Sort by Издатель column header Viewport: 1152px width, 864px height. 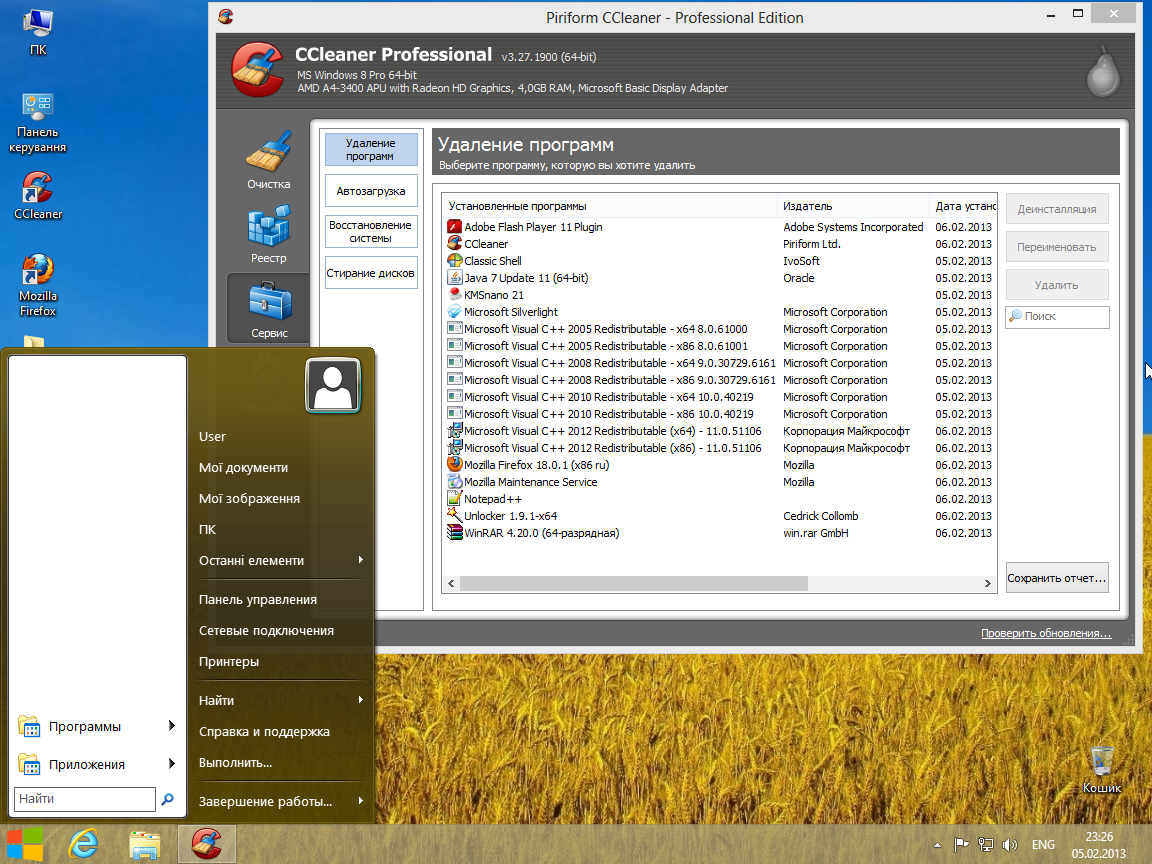tap(853, 206)
